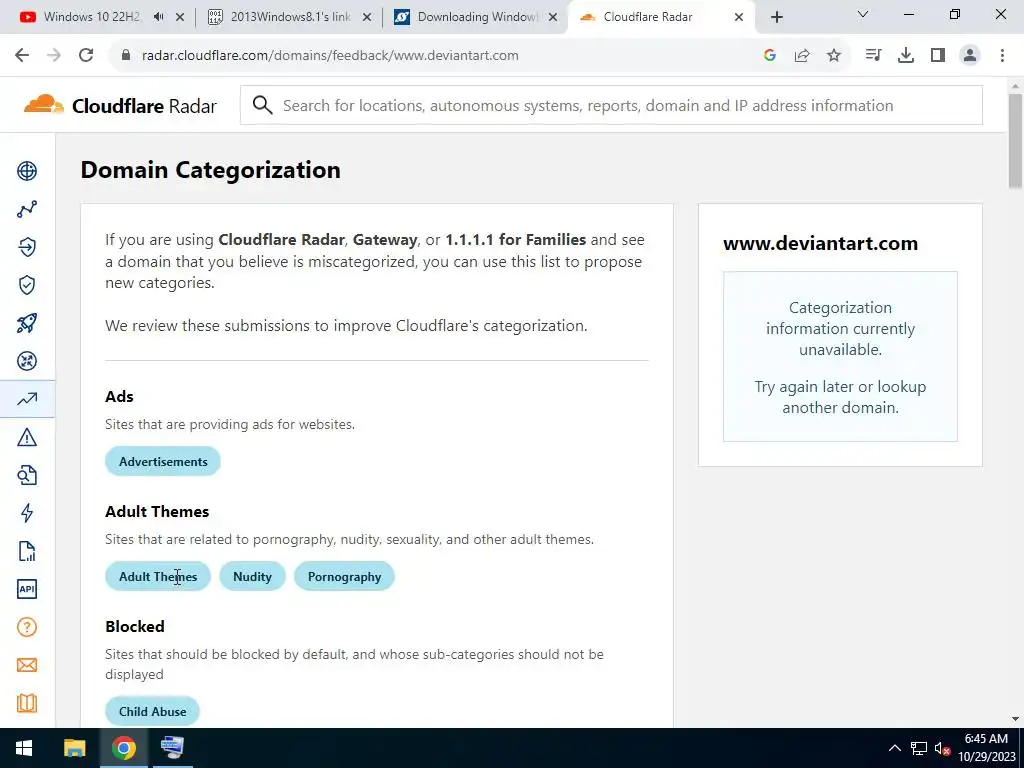
Task: Click the Ads section heading
Action: pos(119,396)
